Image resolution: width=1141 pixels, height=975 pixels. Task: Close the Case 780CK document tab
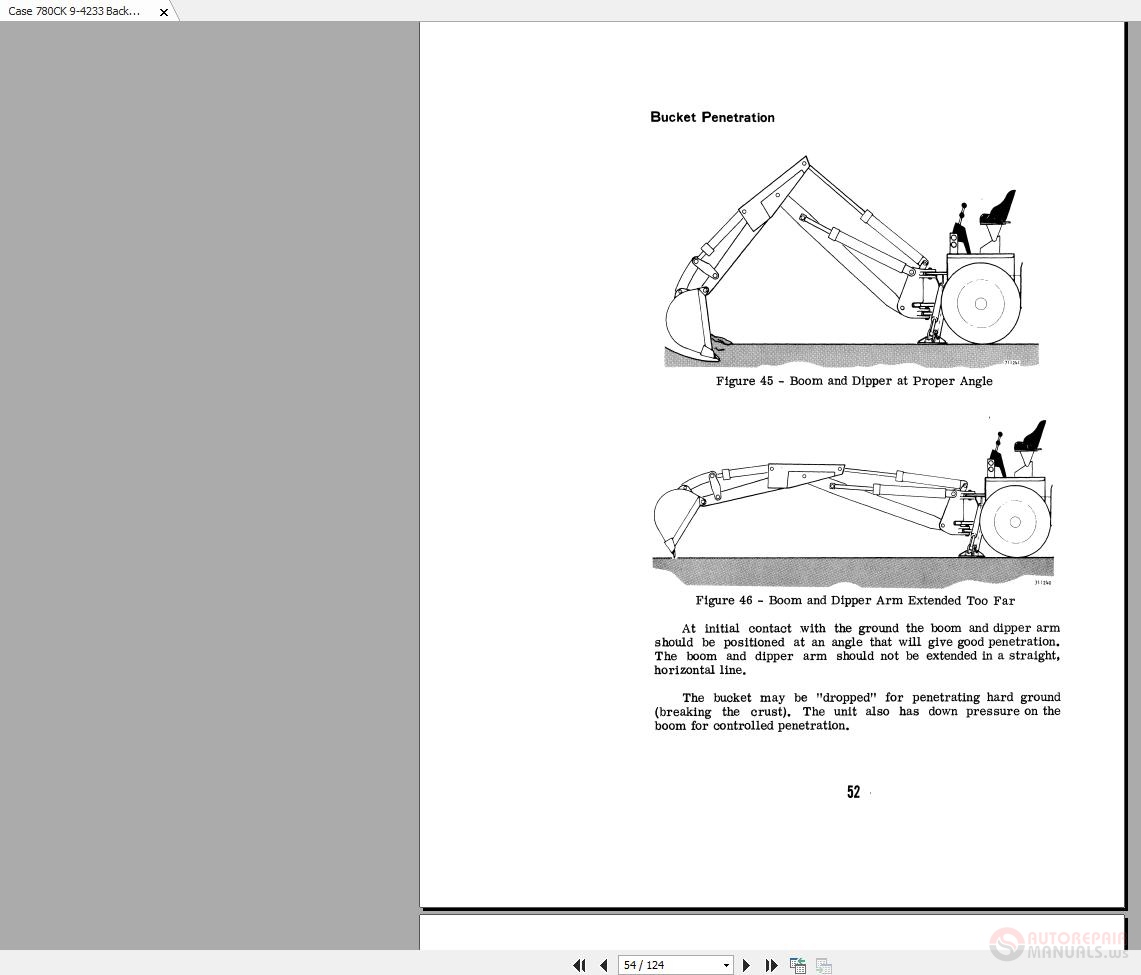tap(163, 12)
